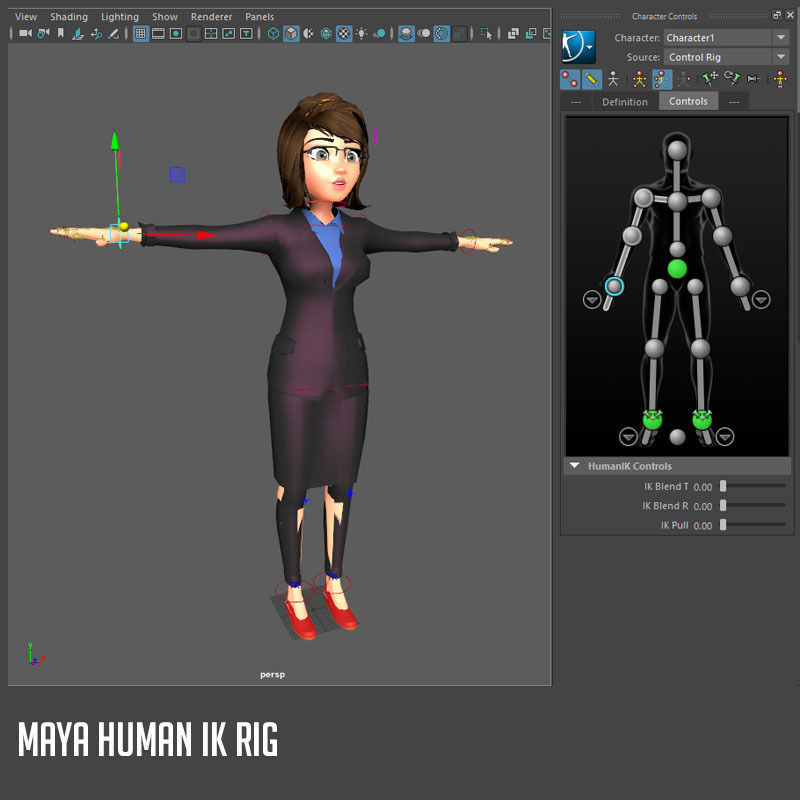Image resolution: width=800 pixels, height=800 pixels.
Task: Click the Depth of Field icon
Action: 459,34
